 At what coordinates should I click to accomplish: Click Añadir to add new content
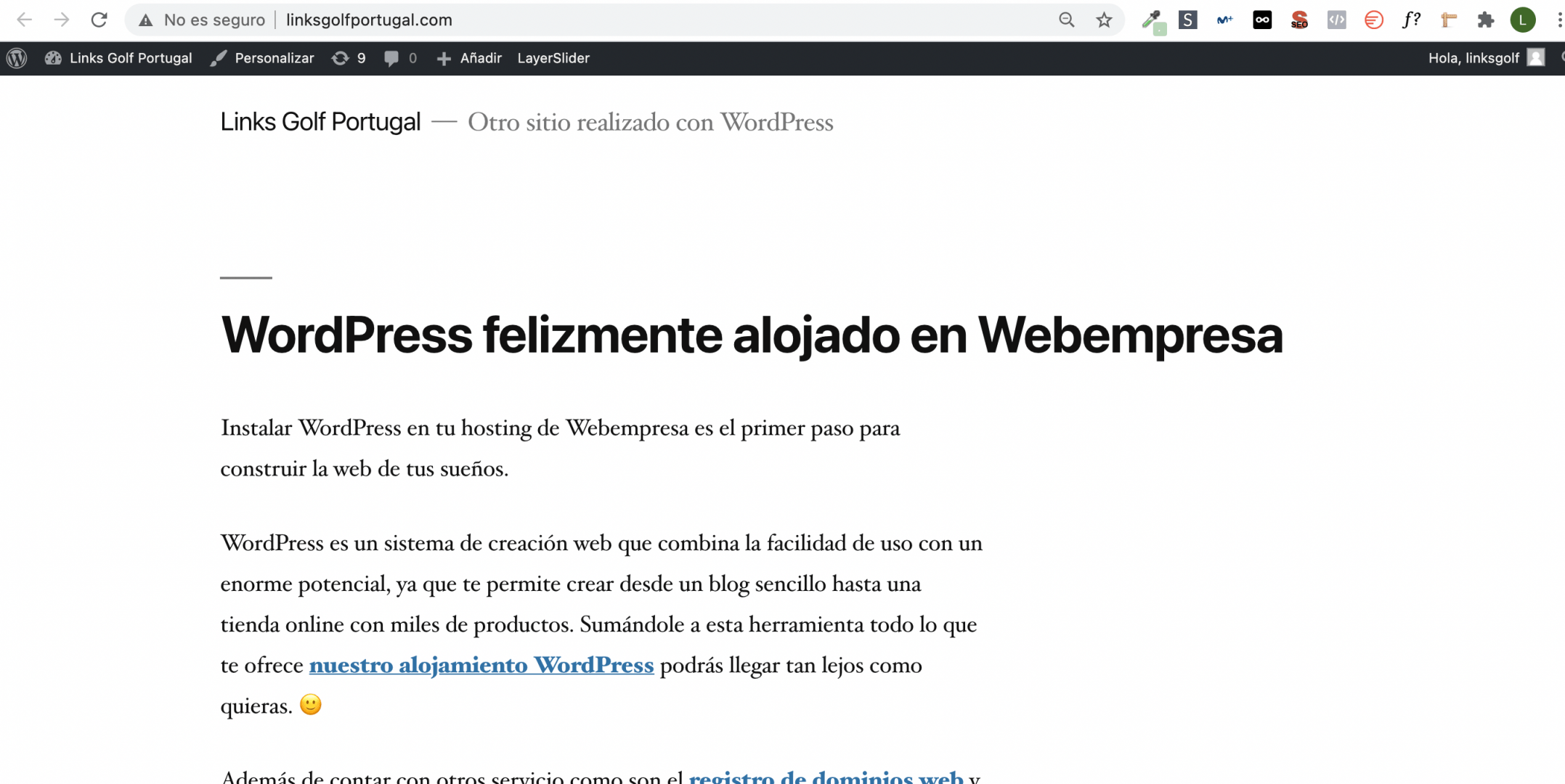click(469, 58)
